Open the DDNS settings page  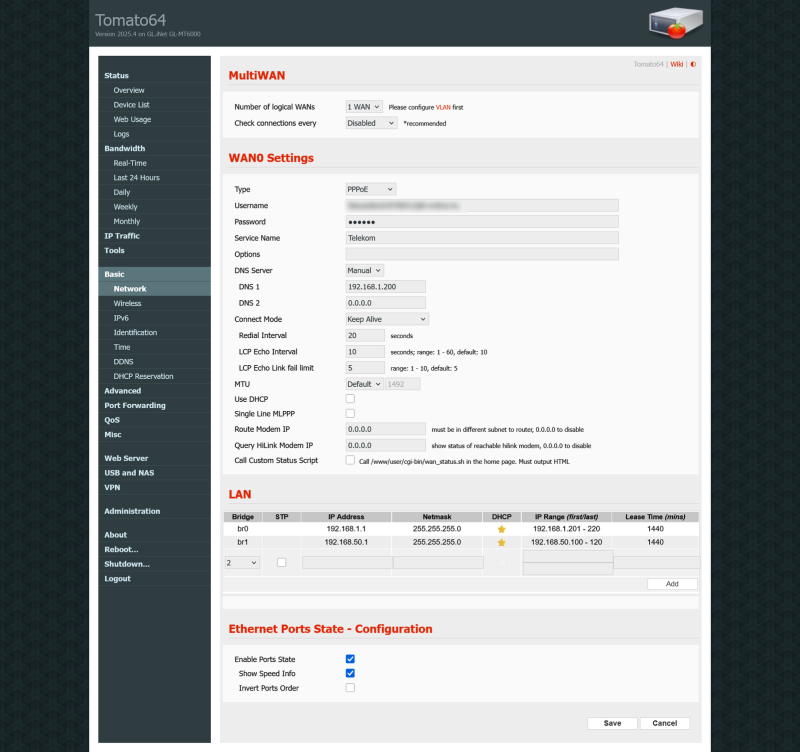coord(123,362)
